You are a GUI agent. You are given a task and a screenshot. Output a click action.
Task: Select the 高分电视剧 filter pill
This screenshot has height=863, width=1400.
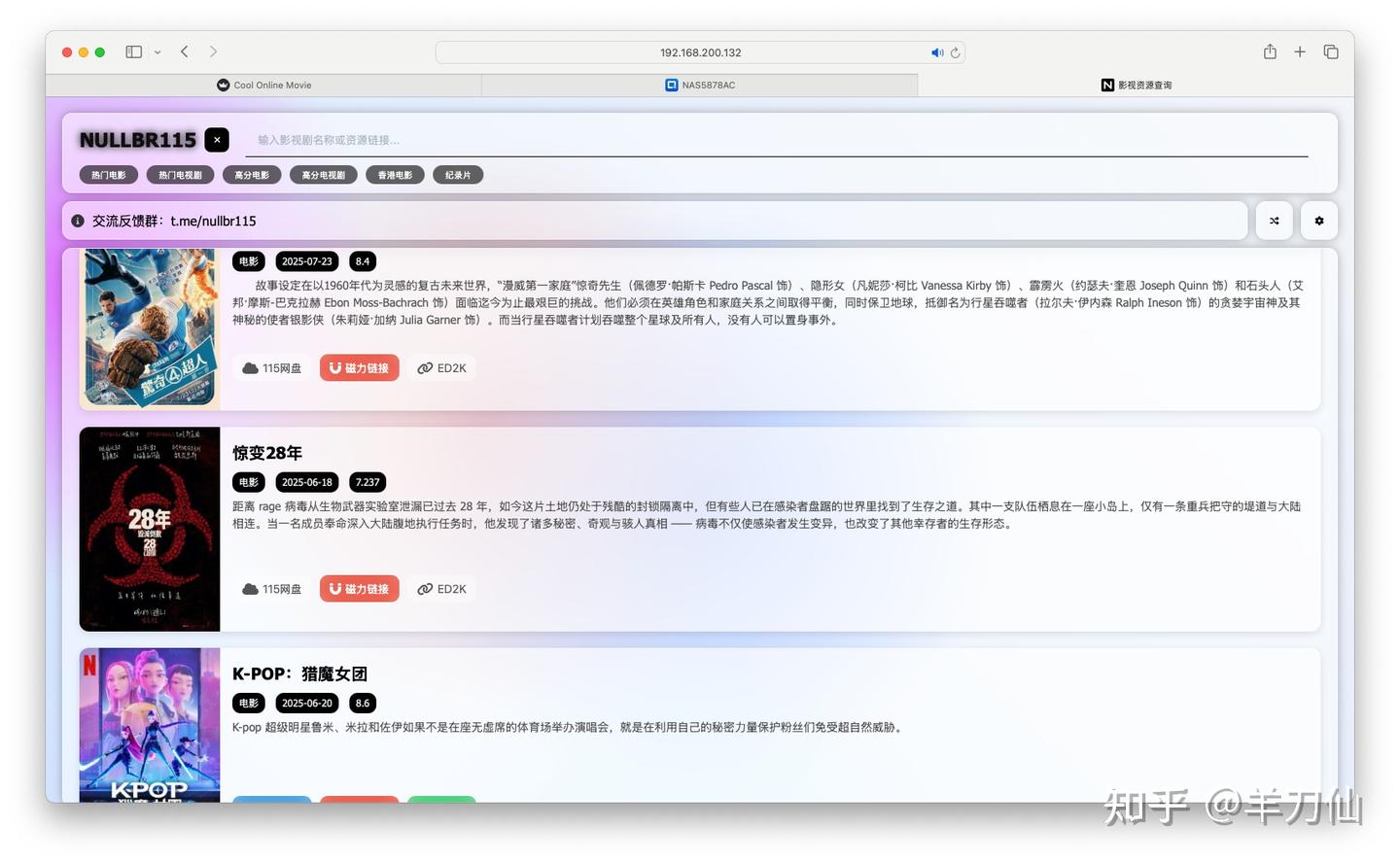click(324, 175)
